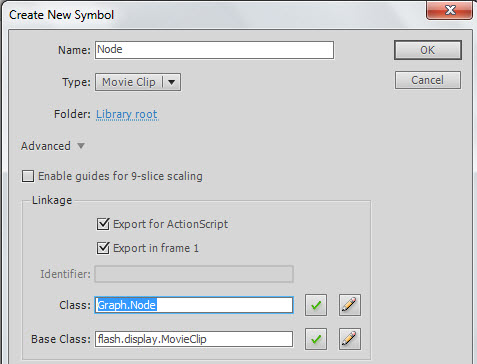
Task: Click the Advanced label text
Action: pos(46,146)
